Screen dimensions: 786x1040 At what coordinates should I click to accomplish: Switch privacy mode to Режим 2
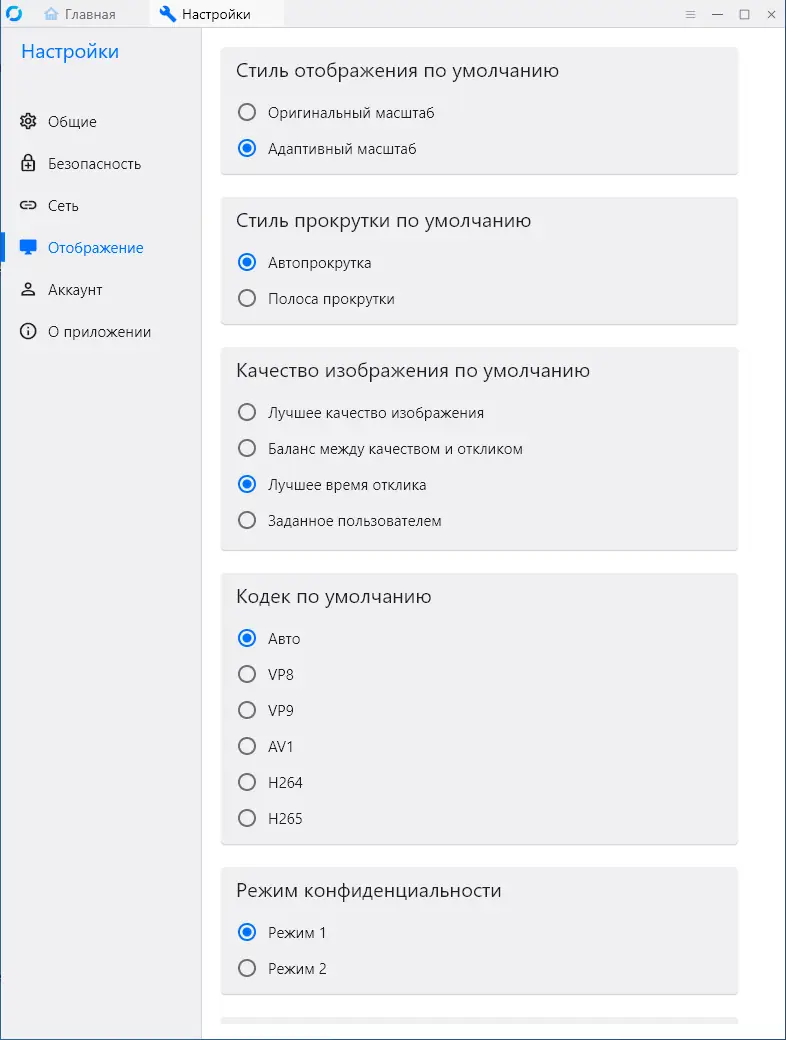247,968
